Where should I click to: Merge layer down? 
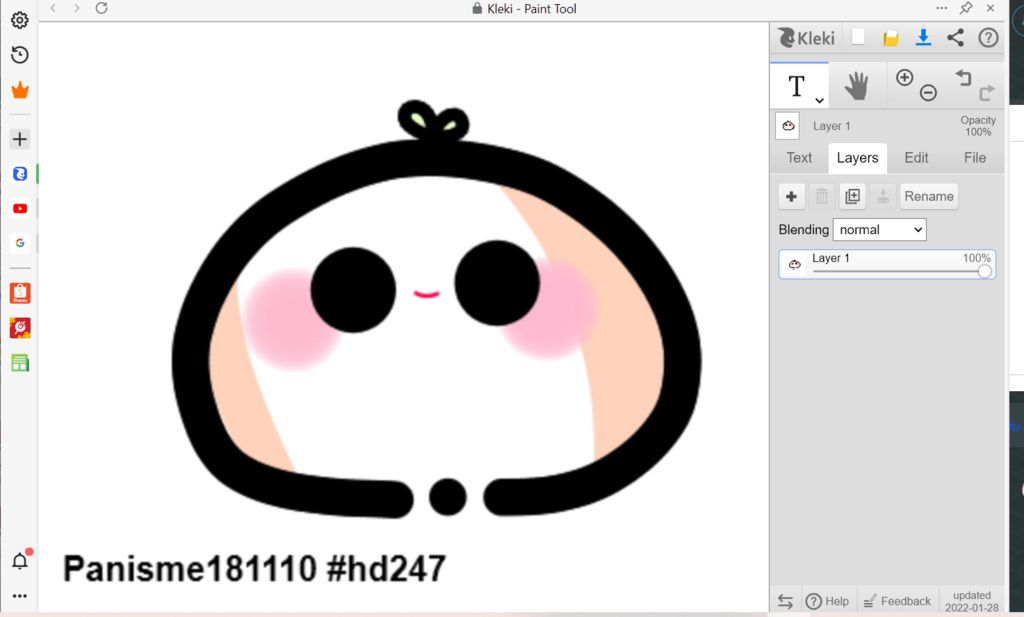pos(882,197)
